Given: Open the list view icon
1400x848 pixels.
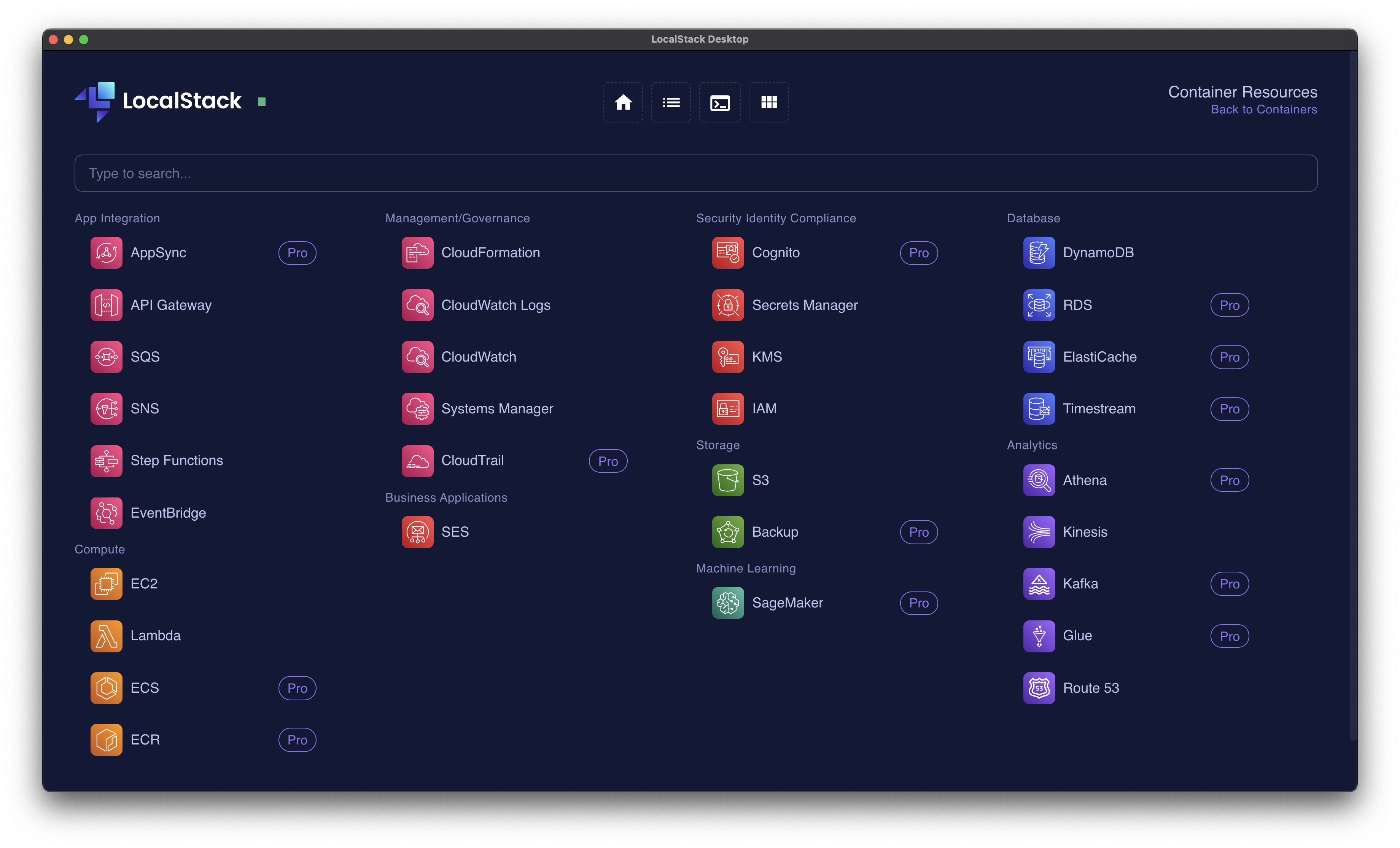Looking at the screenshot, I should coord(671,102).
